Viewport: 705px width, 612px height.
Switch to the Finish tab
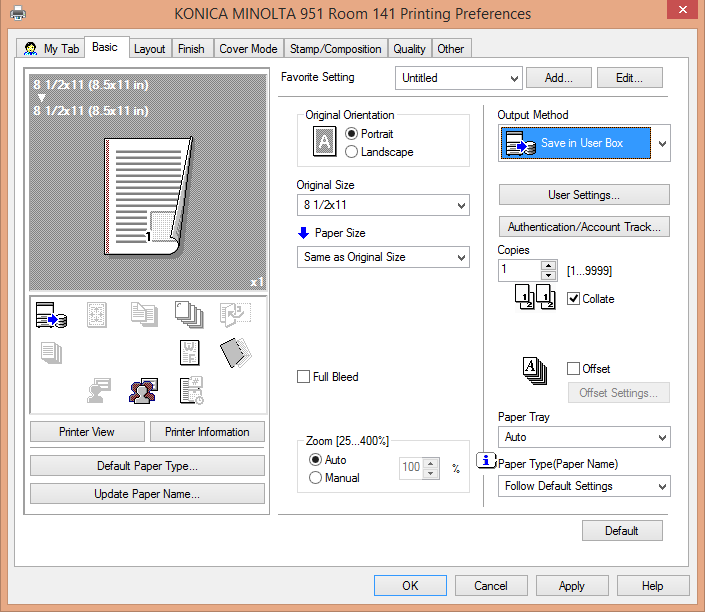(191, 49)
